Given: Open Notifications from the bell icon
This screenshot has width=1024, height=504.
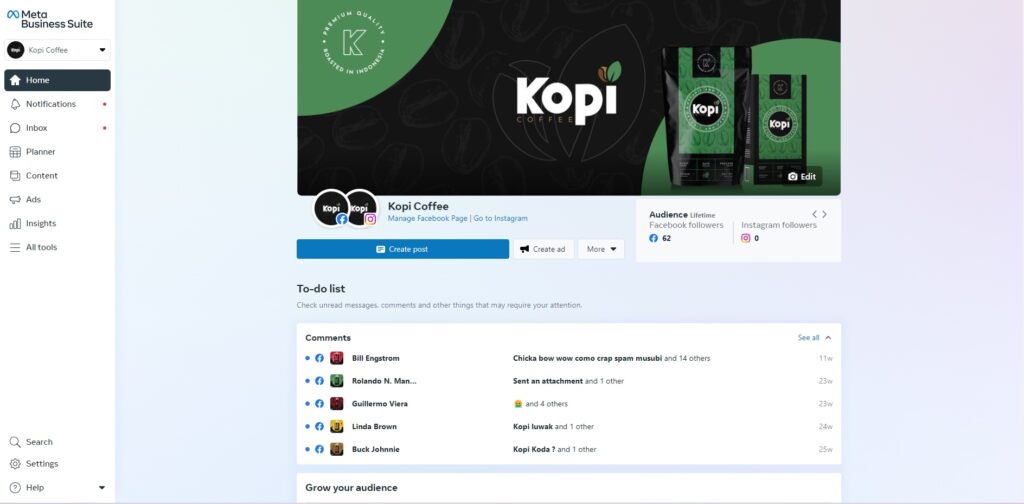Looking at the screenshot, I should point(15,104).
